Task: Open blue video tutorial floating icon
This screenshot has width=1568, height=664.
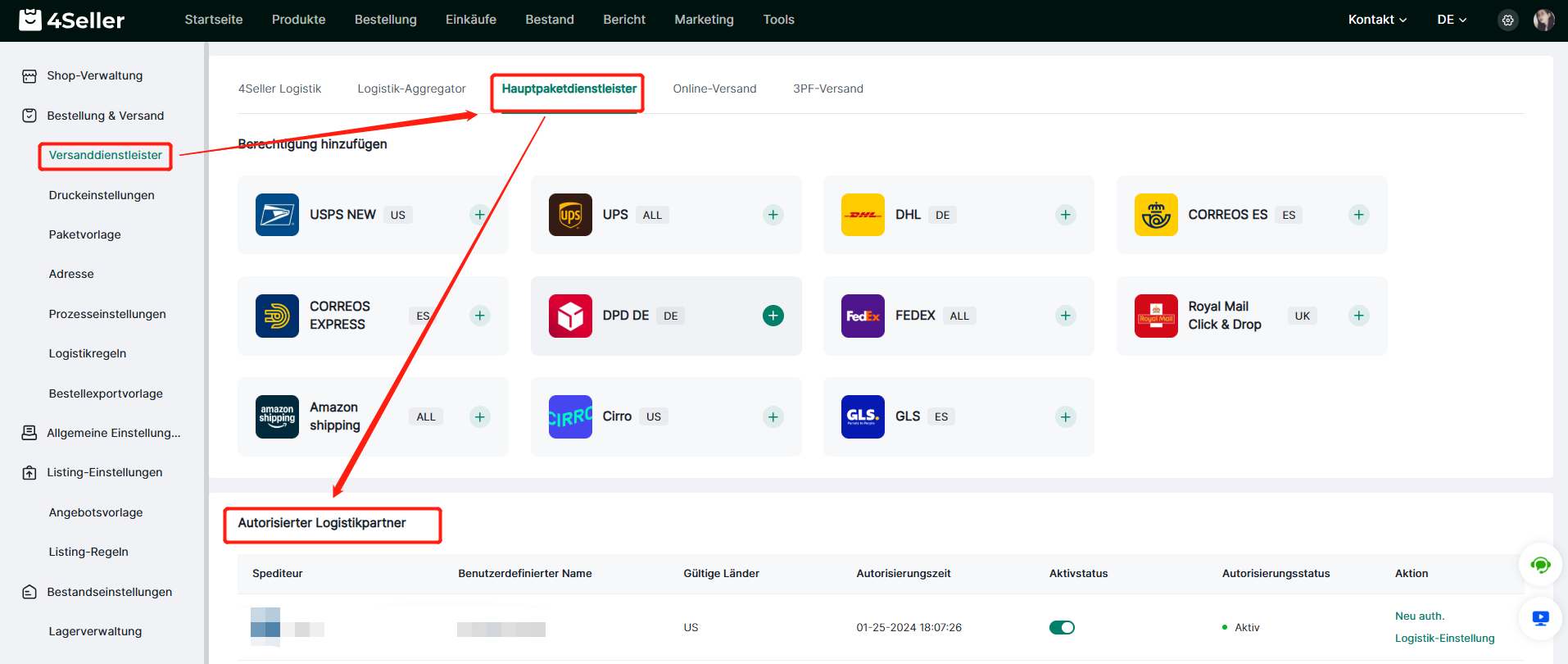Action: tap(1540, 618)
